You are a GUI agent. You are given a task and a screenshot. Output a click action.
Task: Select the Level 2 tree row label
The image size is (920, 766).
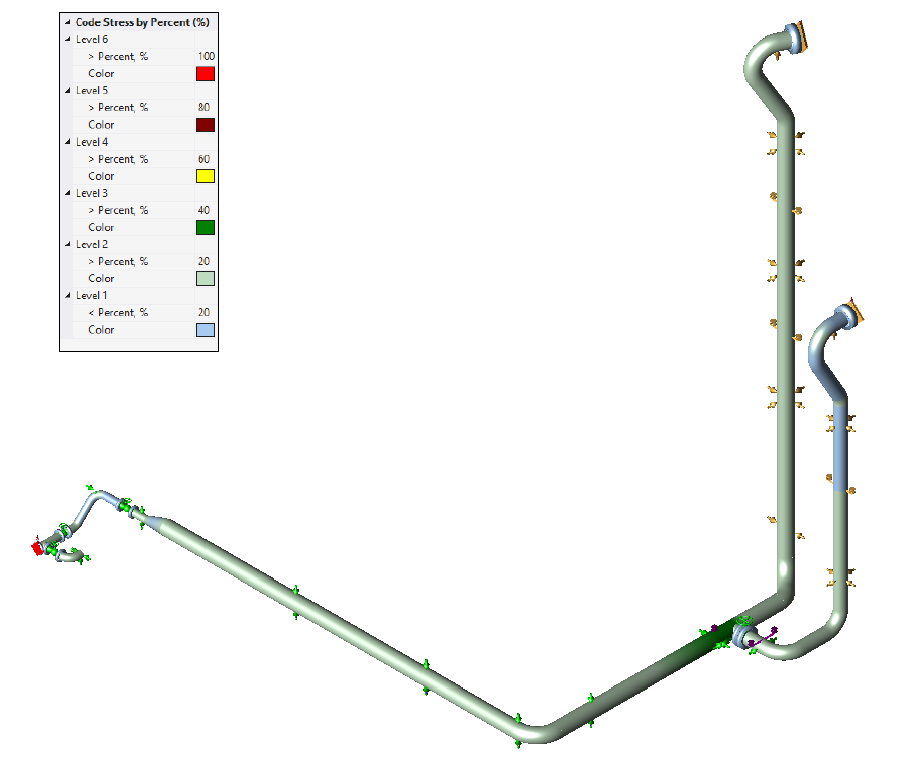tap(92, 244)
